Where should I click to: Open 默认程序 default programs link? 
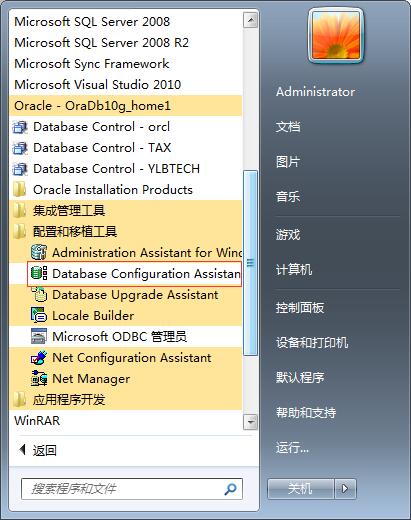[300, 378]
